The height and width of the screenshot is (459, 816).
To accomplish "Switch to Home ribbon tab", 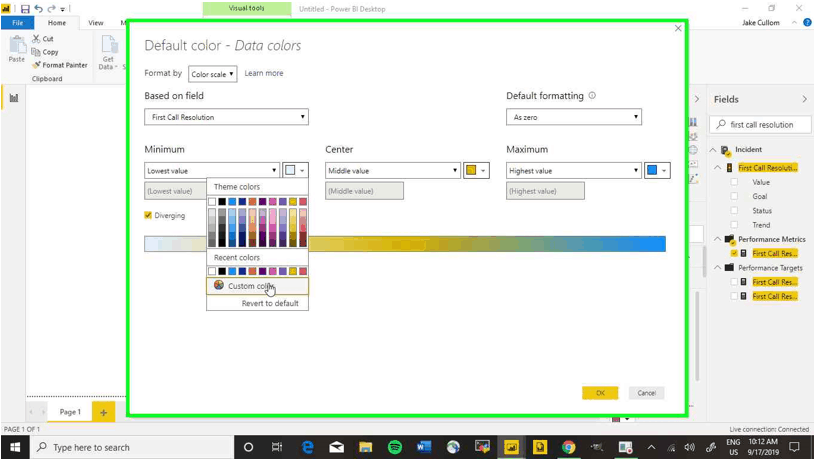I will 57,23.
